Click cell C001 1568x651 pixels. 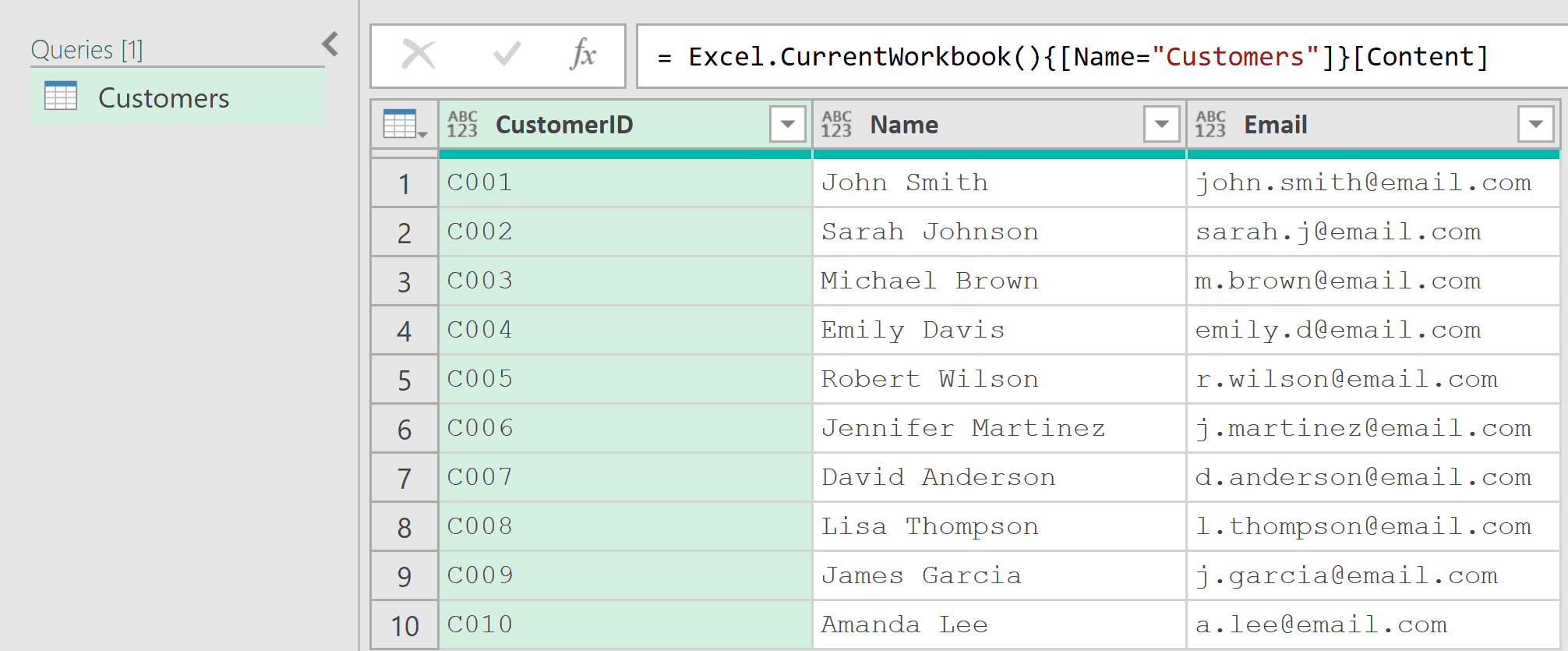tap(625, 183)
